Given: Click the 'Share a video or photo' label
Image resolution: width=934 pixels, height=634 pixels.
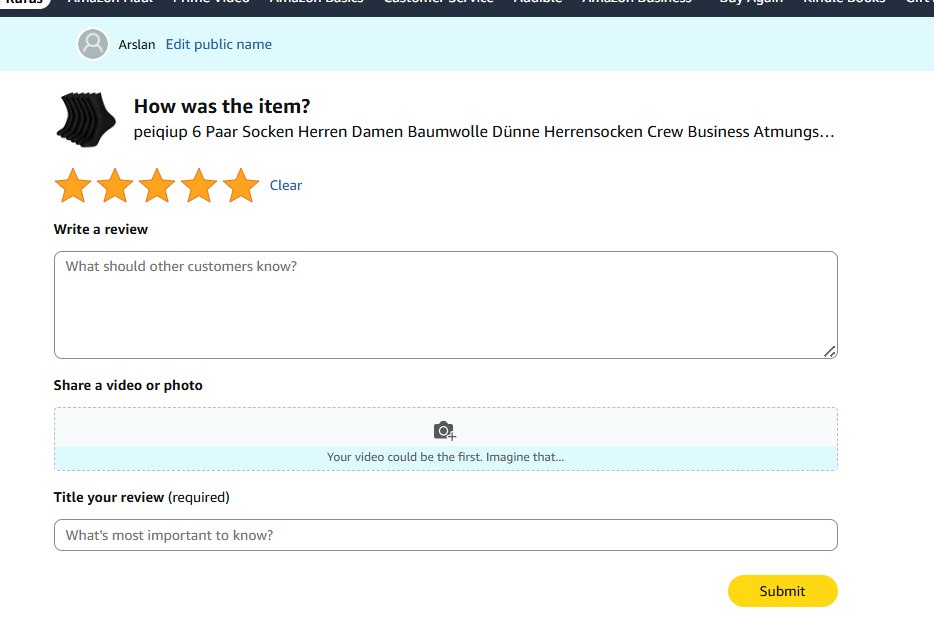Looking at the screenshot, I should 128,385.
